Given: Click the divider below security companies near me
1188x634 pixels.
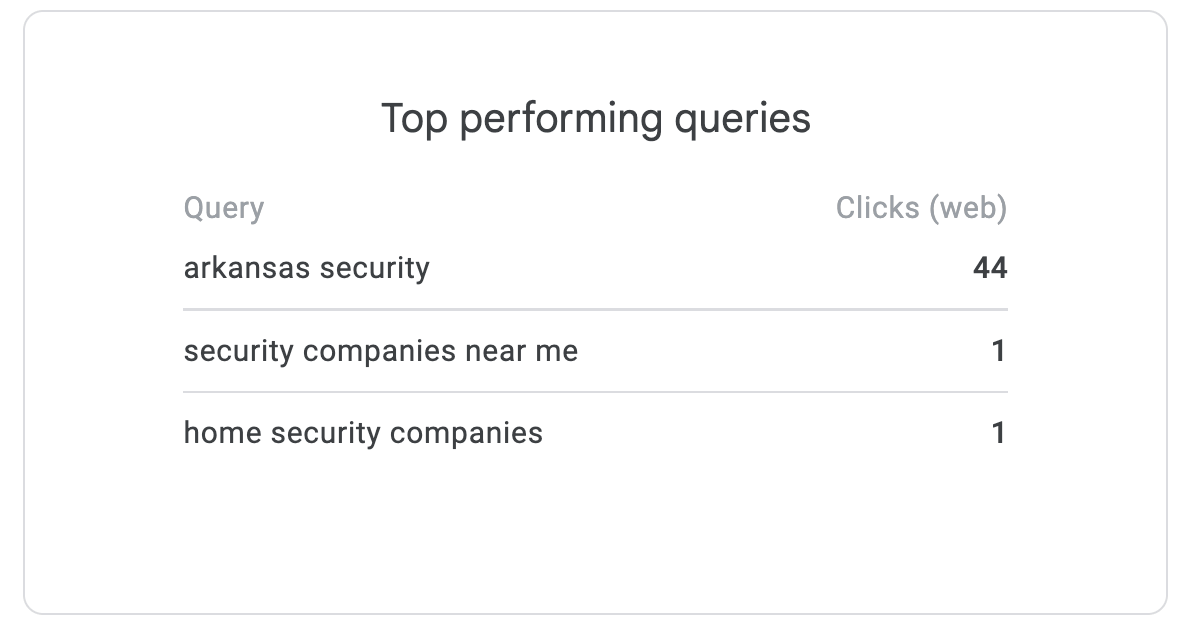Looking at the screenshot, I should point(595,392).
